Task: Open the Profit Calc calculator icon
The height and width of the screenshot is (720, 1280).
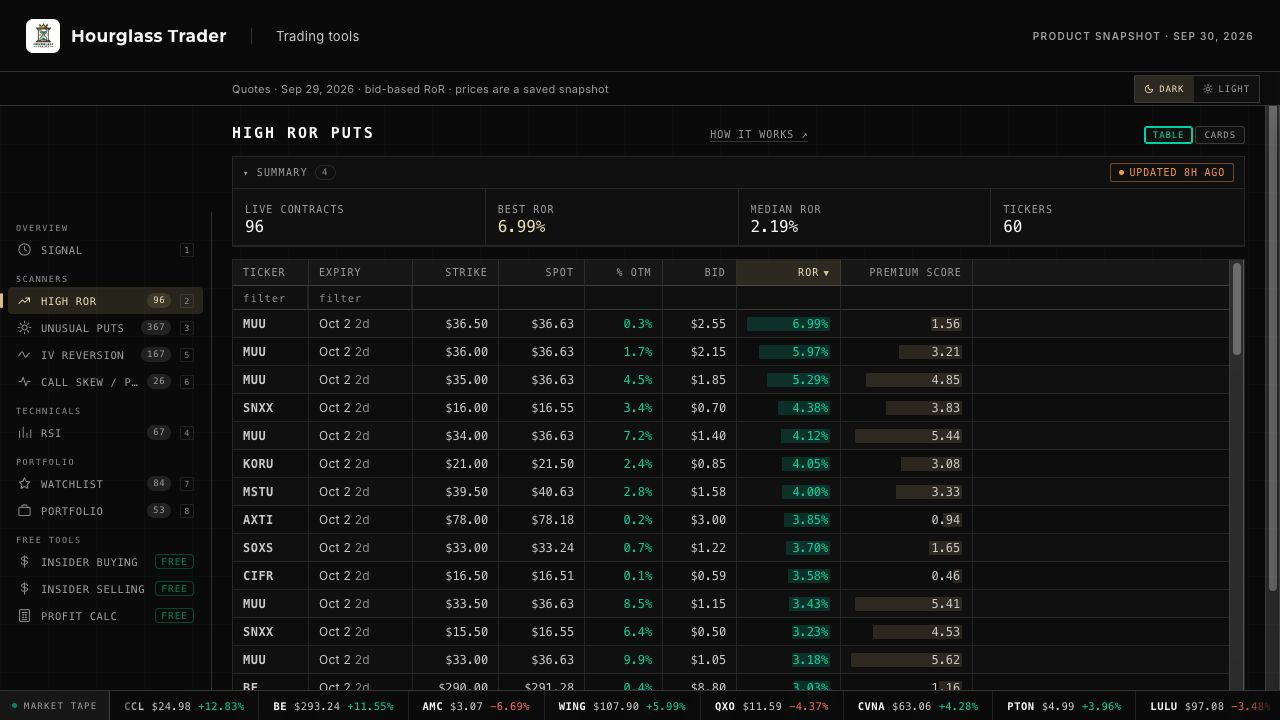Action: point(24,616)
